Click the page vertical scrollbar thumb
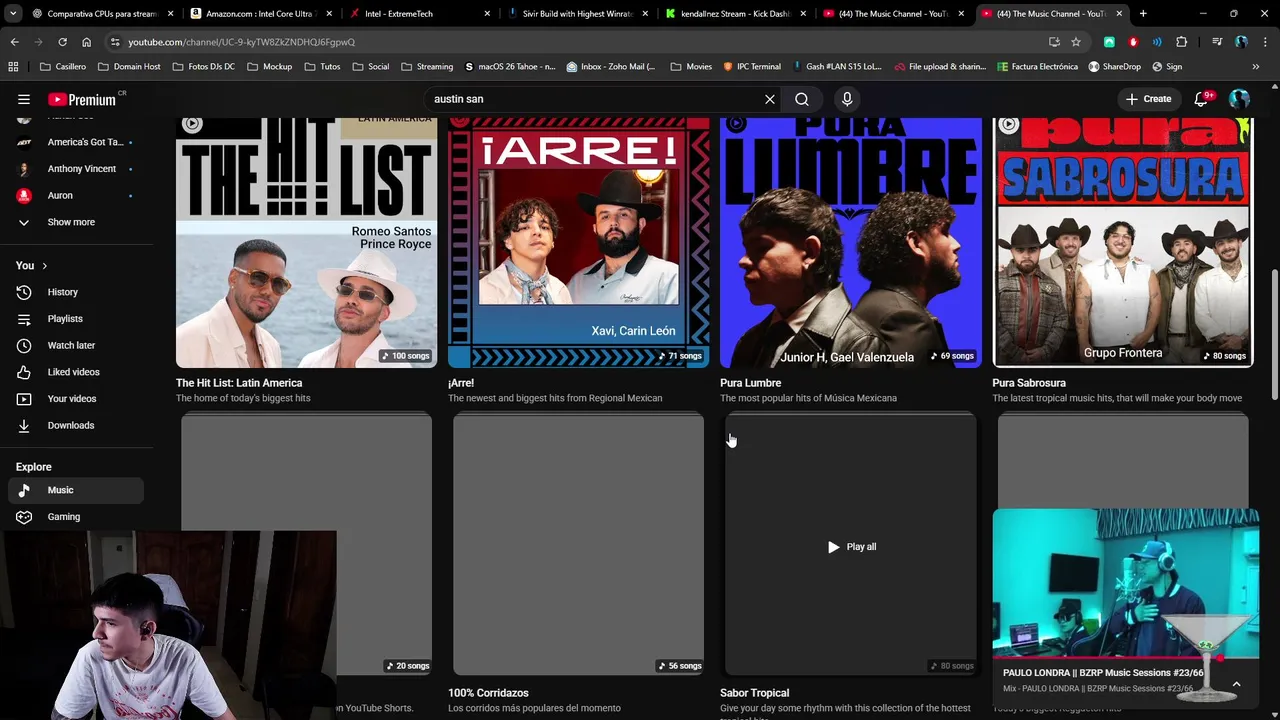Screen dimensions: 1280x720 click(1274, 335)
